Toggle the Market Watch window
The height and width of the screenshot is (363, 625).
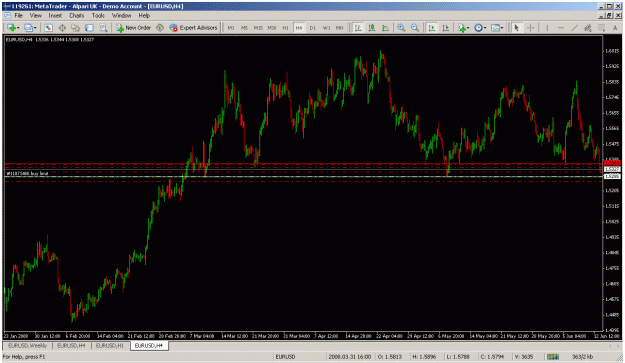(x=48, y=27)
